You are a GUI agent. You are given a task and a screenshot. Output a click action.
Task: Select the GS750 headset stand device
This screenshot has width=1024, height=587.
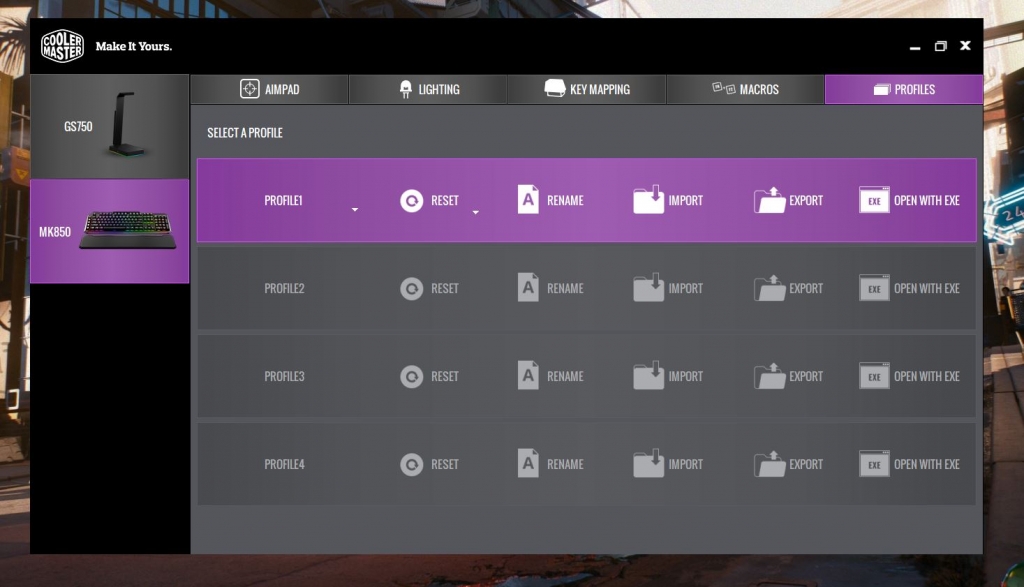click(110, 127)
